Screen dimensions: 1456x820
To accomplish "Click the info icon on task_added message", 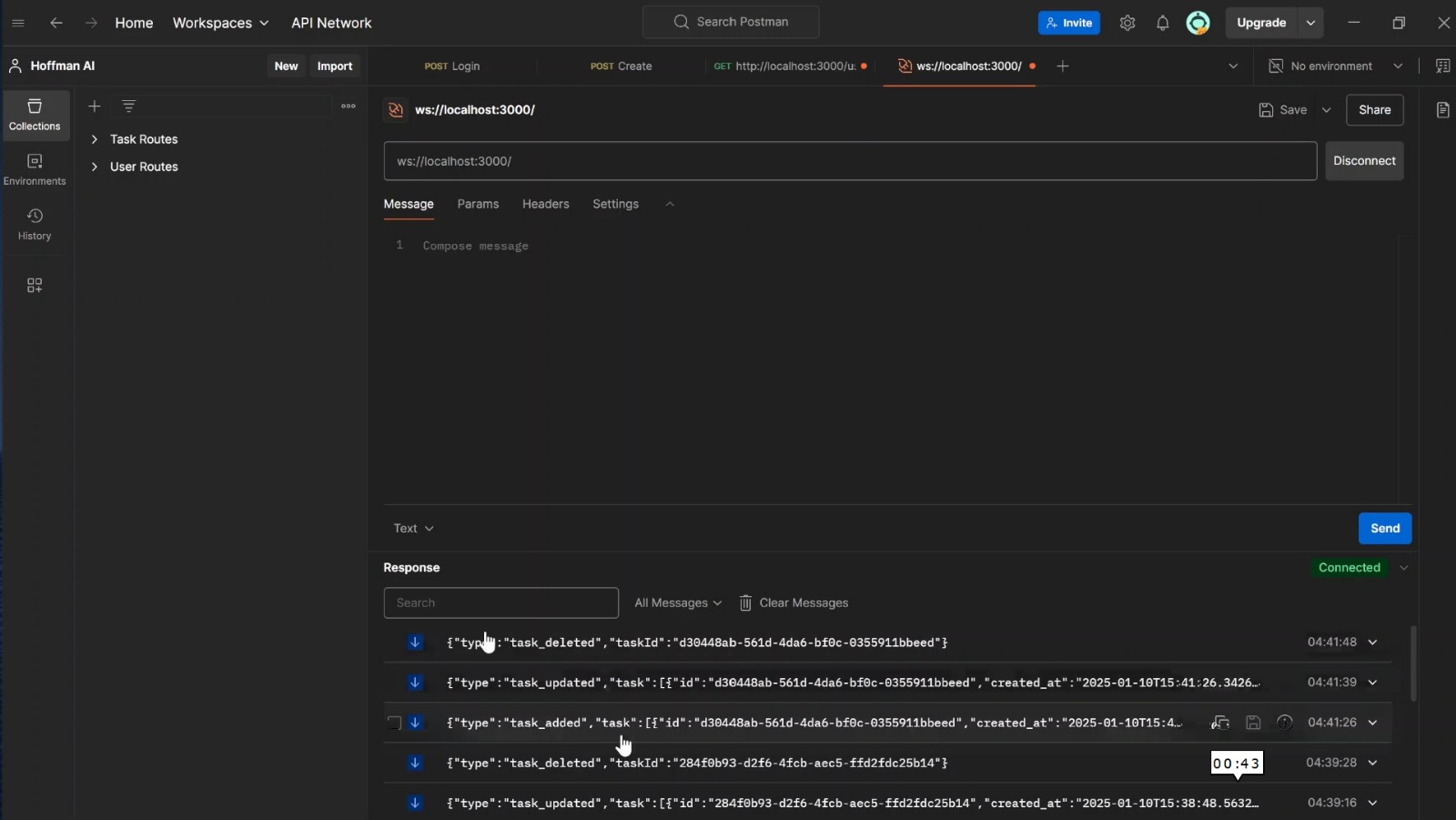I will coord(1287,723).
